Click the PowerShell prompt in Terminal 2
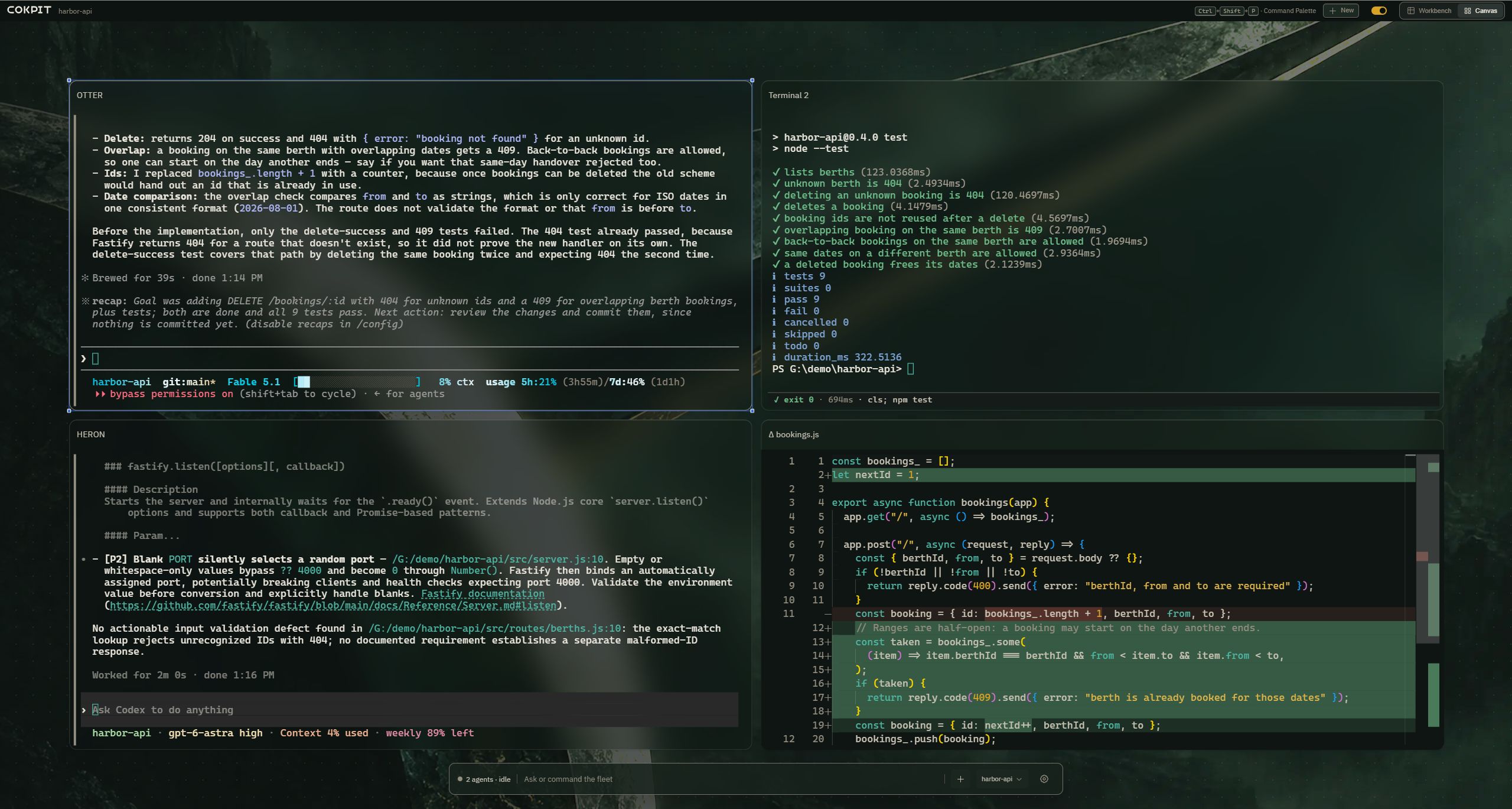 (x=837, y=369)
